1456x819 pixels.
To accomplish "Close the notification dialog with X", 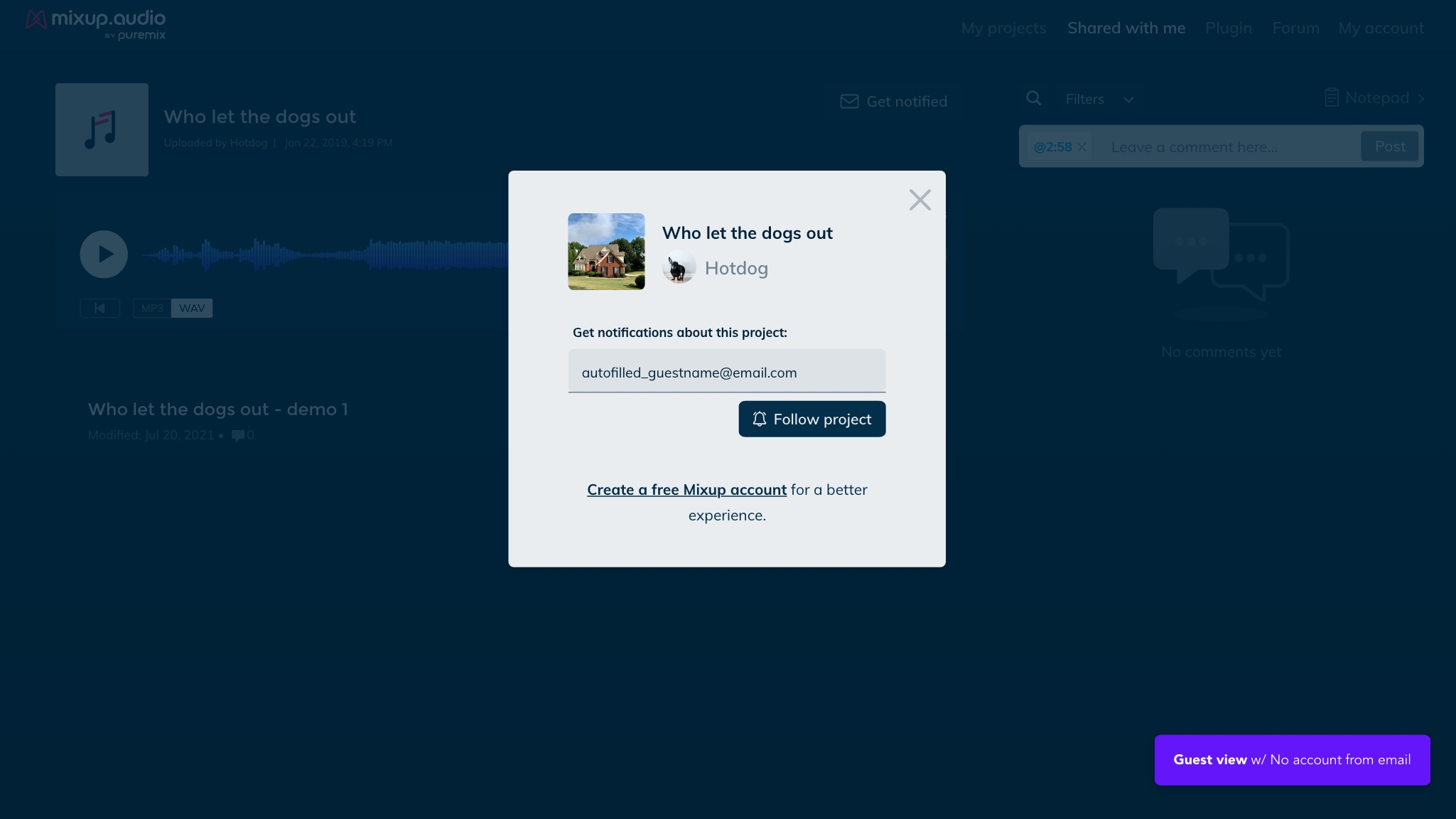I will pos(920,200).
